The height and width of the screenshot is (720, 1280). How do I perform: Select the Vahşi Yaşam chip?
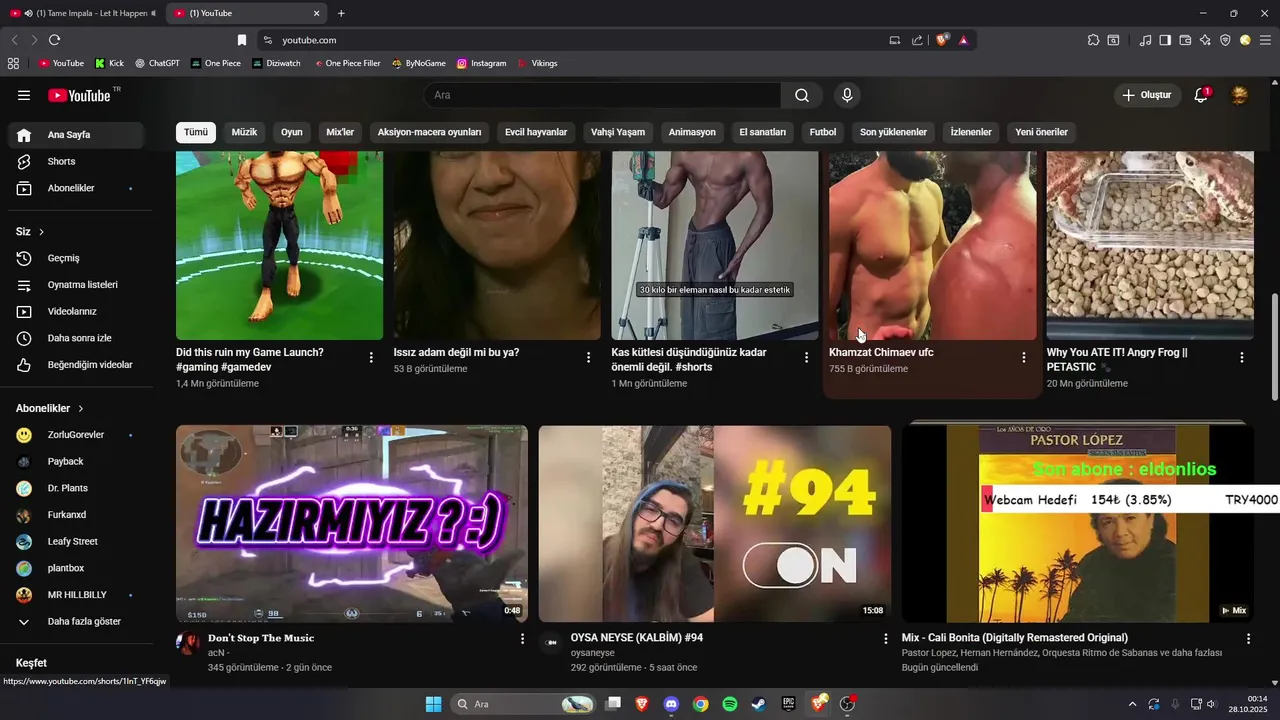(x=618, y=132)
